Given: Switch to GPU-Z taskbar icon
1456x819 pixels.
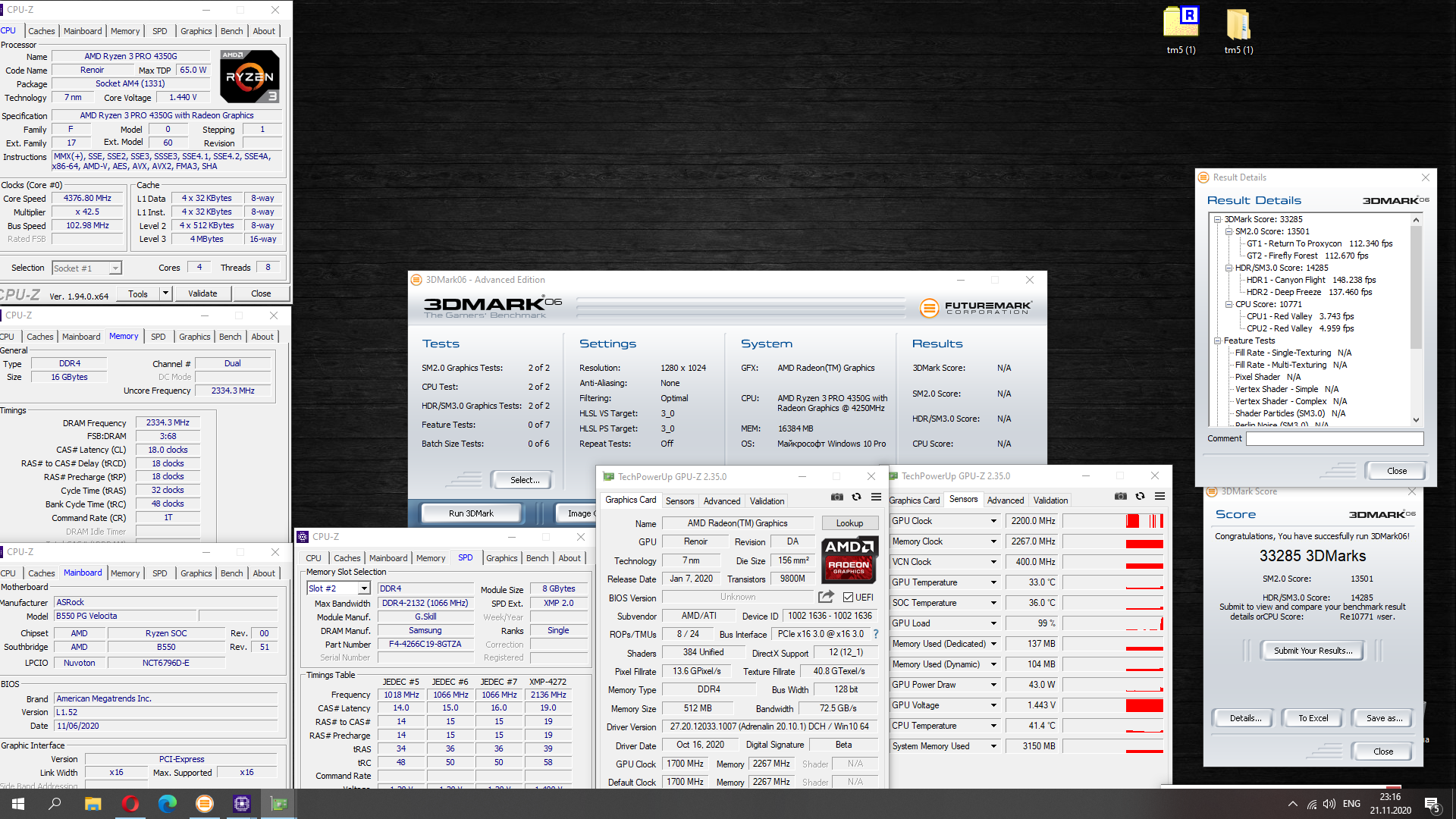Looking at the screenshot, I should click(279, 804).
